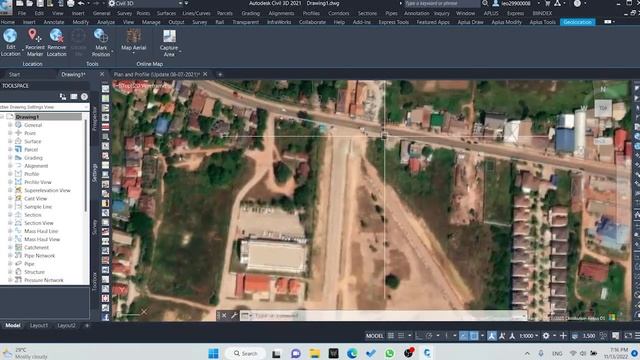This screenshot has width=640, height=360.
Task: Click the workspace switching gear icon in status bar
Action: (546, 336)
